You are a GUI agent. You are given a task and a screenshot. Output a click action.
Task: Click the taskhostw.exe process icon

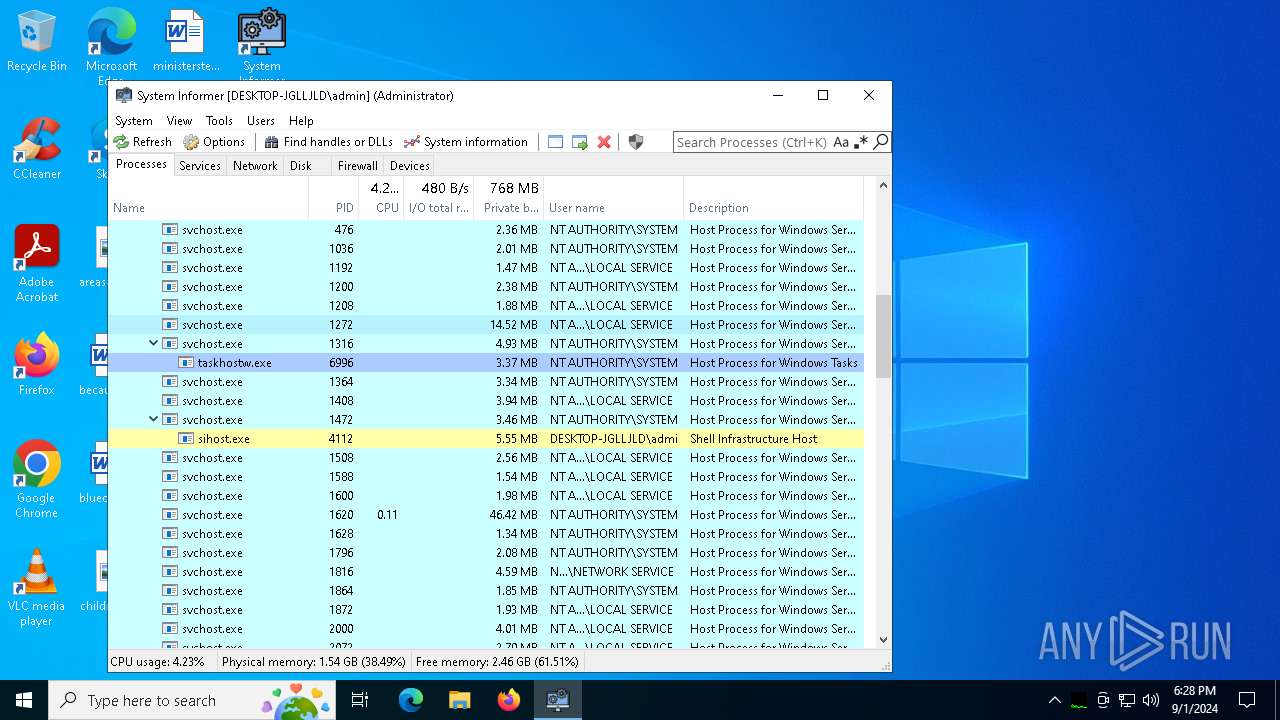(186, 363)
